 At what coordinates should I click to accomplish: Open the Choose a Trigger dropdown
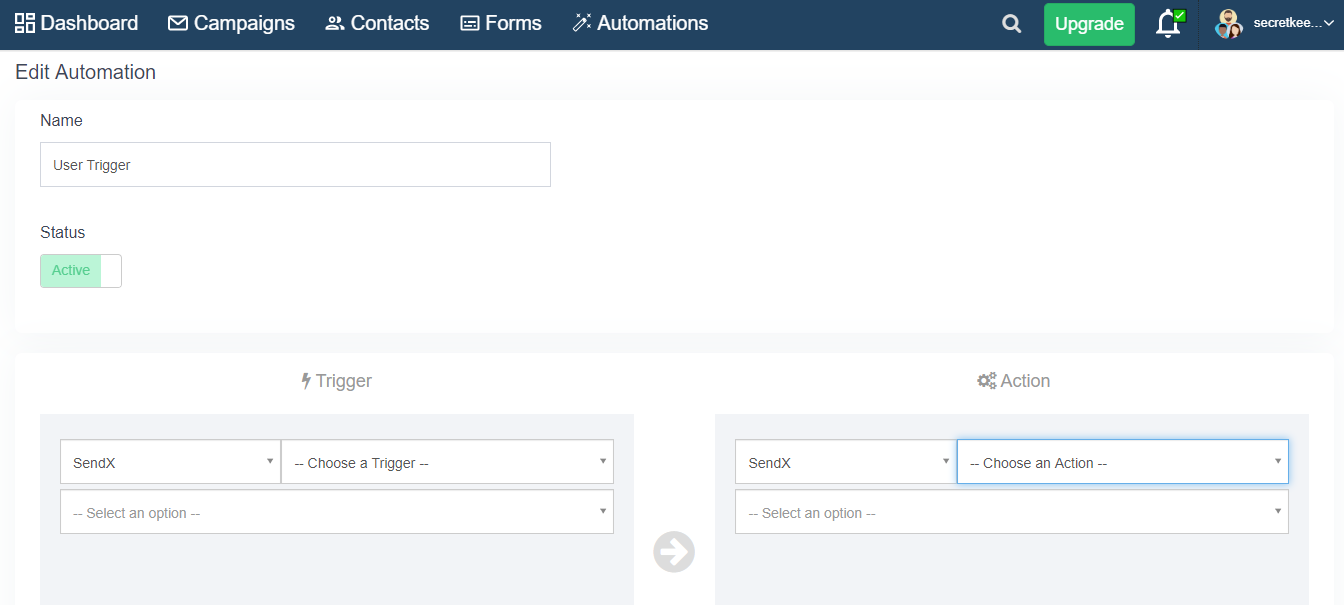(x=447, y=463)
